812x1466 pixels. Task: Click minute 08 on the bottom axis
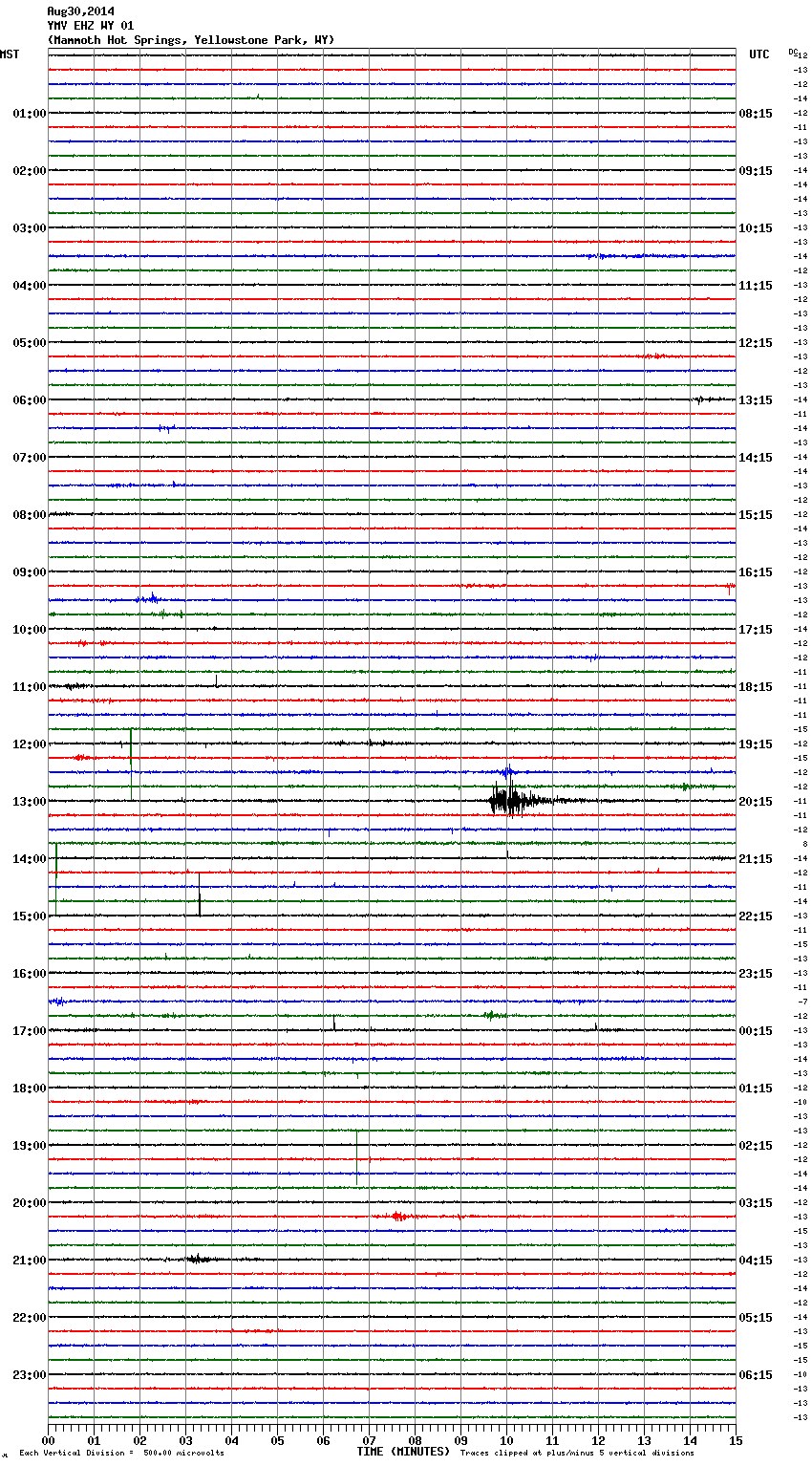coord(415,1439)
